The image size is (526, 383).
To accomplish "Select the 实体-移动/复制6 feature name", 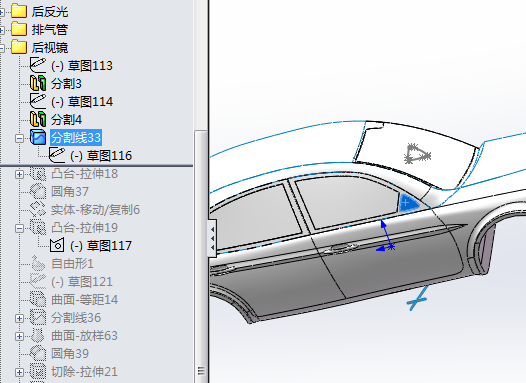I will coord(95,210).
